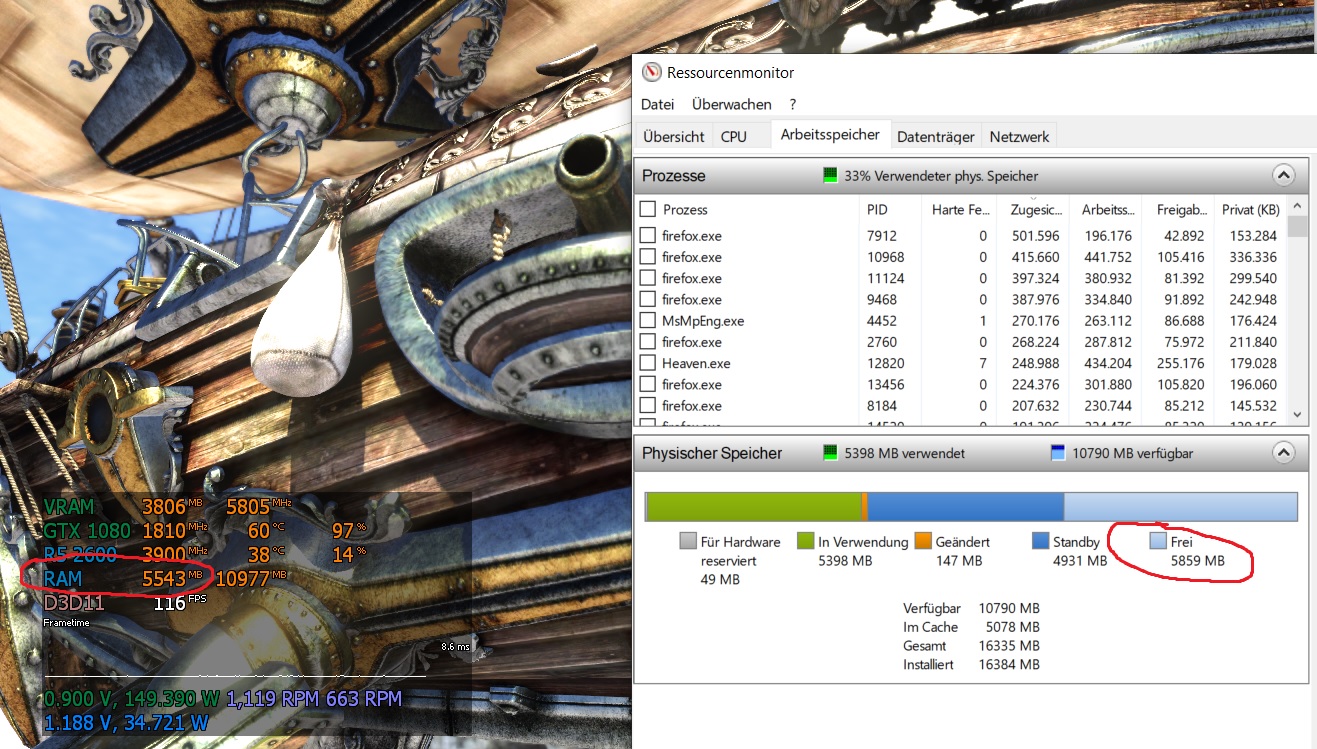Open the Datei menu
Viewport: 1317px width, 749px height.
coord(657,104)
